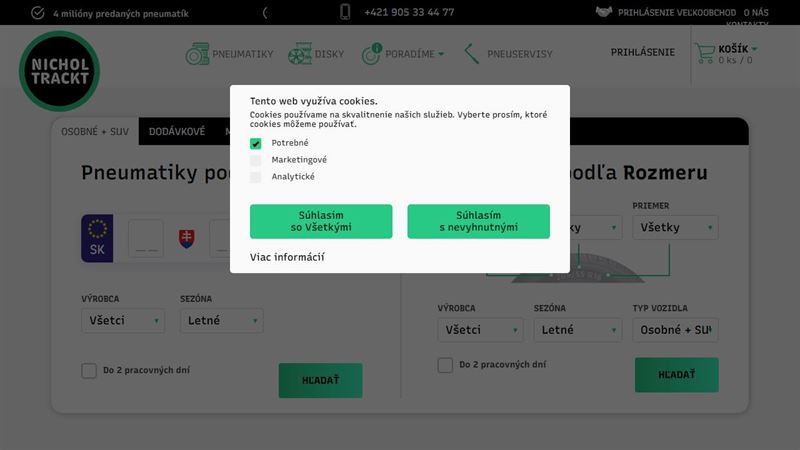Open the Viac informácií link
Image resolution: width=800 pixels, height=450 pixels.
(x=287, y=257)
